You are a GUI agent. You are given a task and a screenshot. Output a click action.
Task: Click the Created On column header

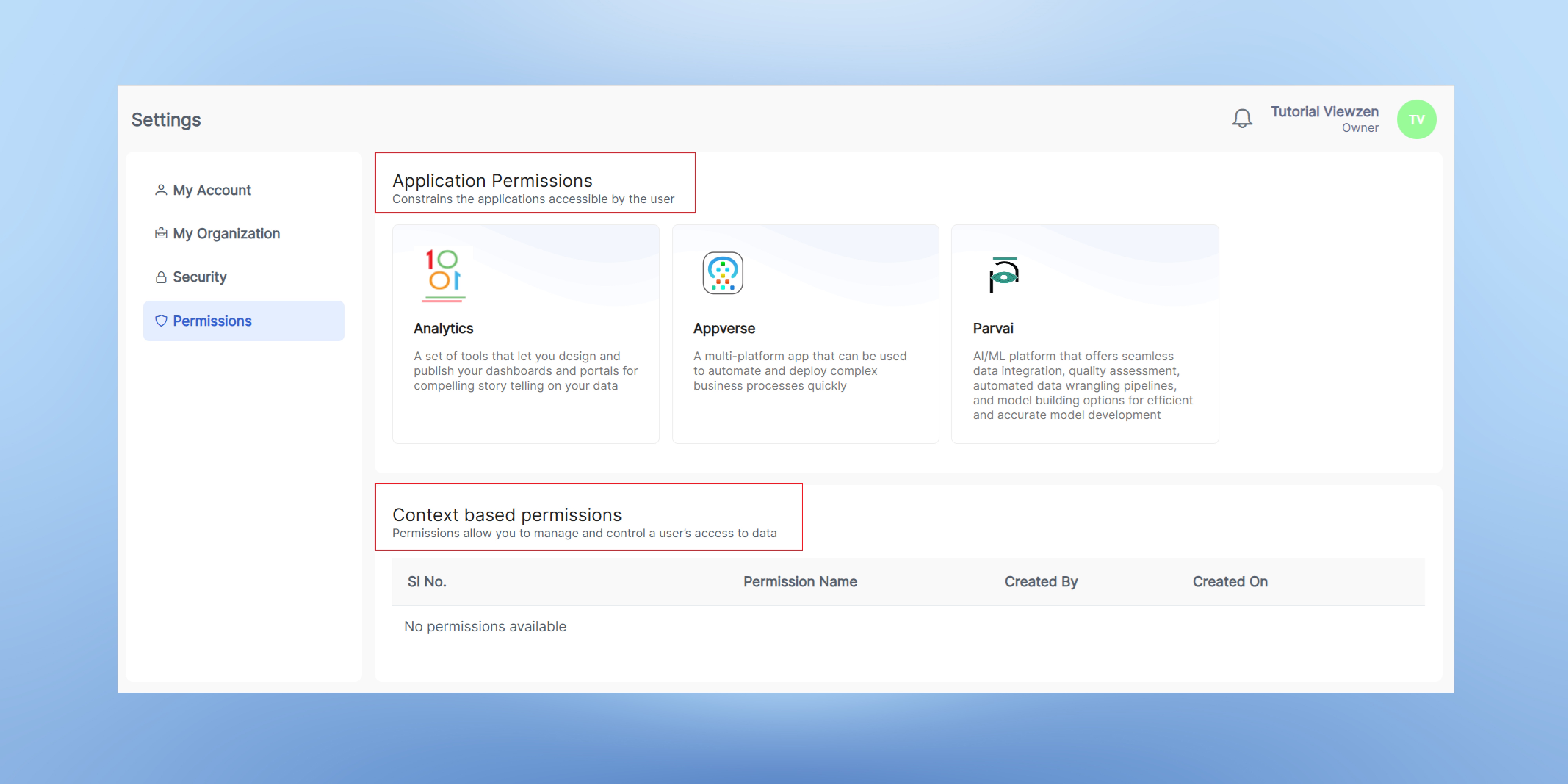pyautogui.click(x=1230, y=581)
